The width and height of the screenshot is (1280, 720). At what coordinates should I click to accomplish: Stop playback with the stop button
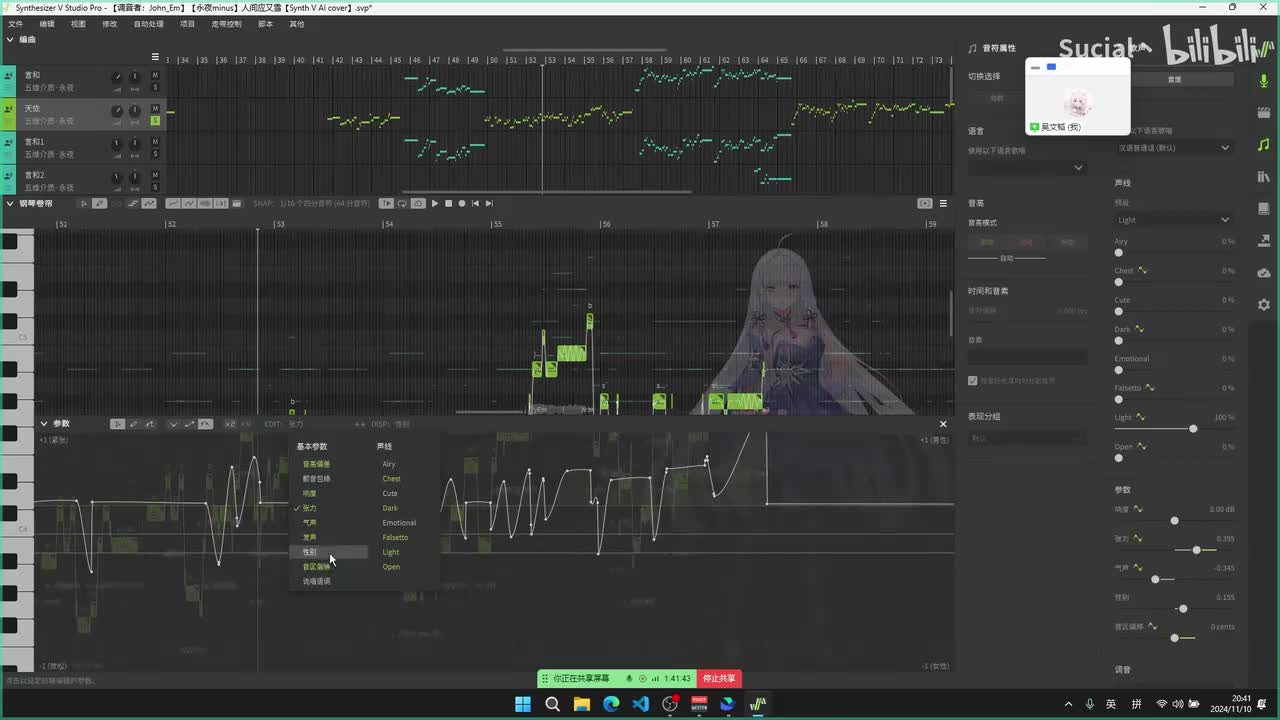448,203
